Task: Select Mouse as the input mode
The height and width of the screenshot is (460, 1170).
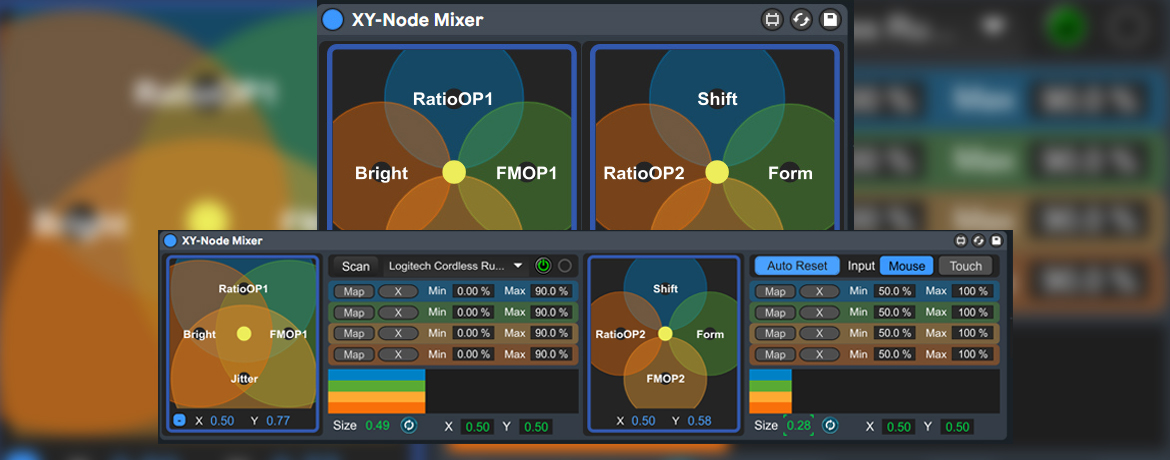Action: pyautogui.click(x=907, y=266)
